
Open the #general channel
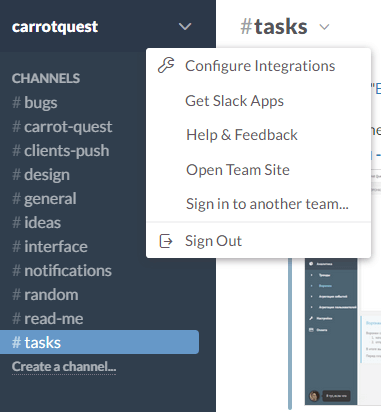pos(44,199)
